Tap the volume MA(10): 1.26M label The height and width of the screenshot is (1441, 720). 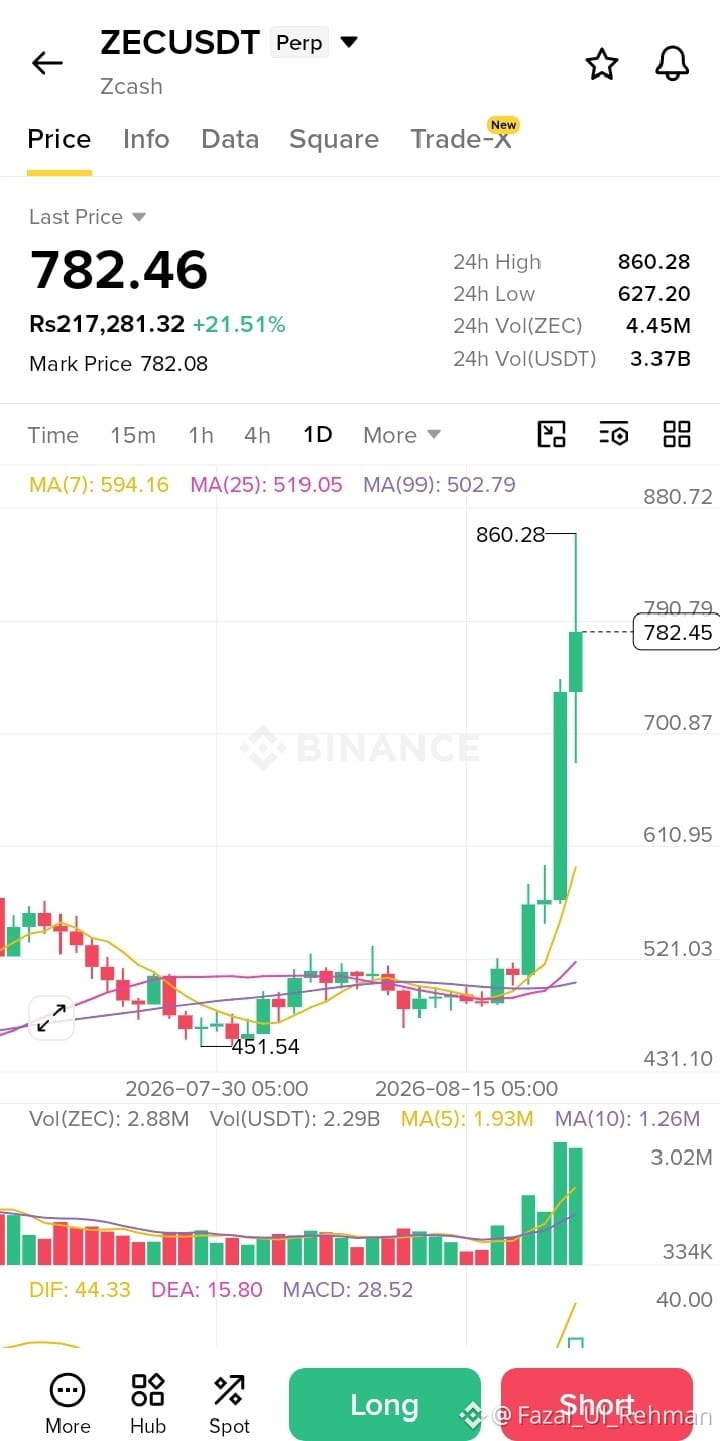[x=628, y=1119]
